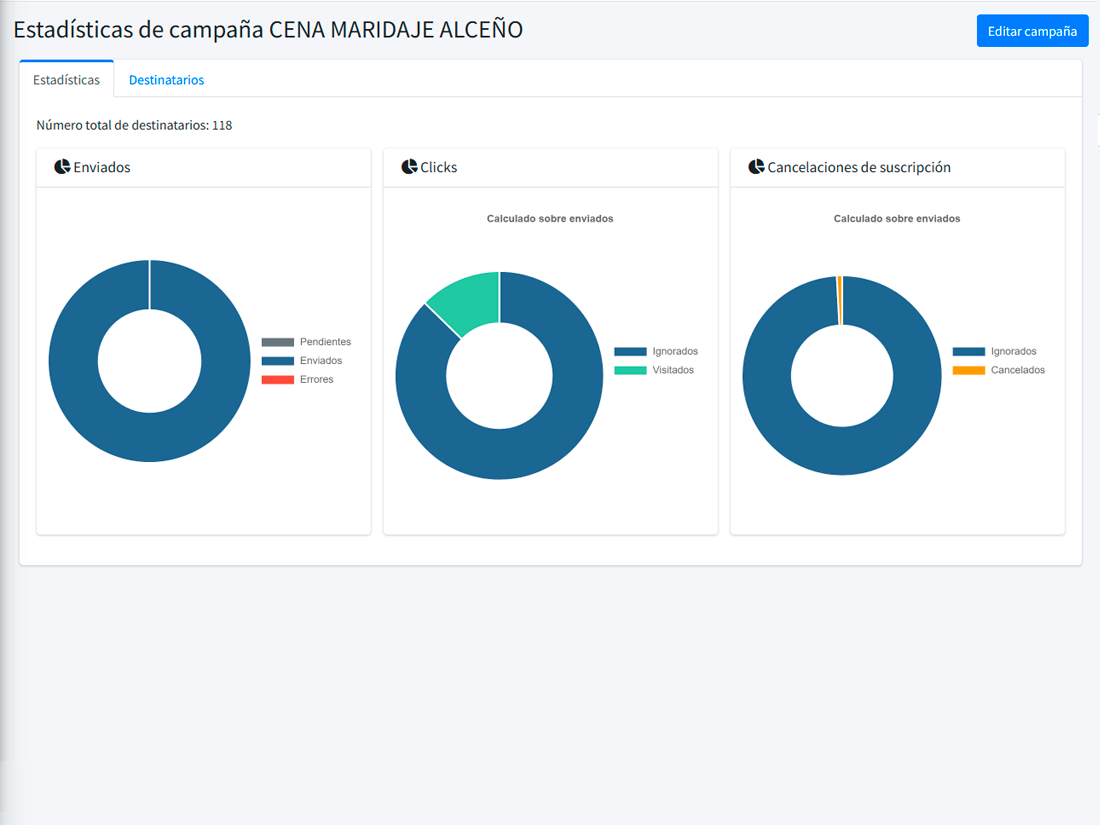The width and height of the screenshot is (1100, 825).
Task: Click the pie icon beside Enviados
Action: [62, 166]
